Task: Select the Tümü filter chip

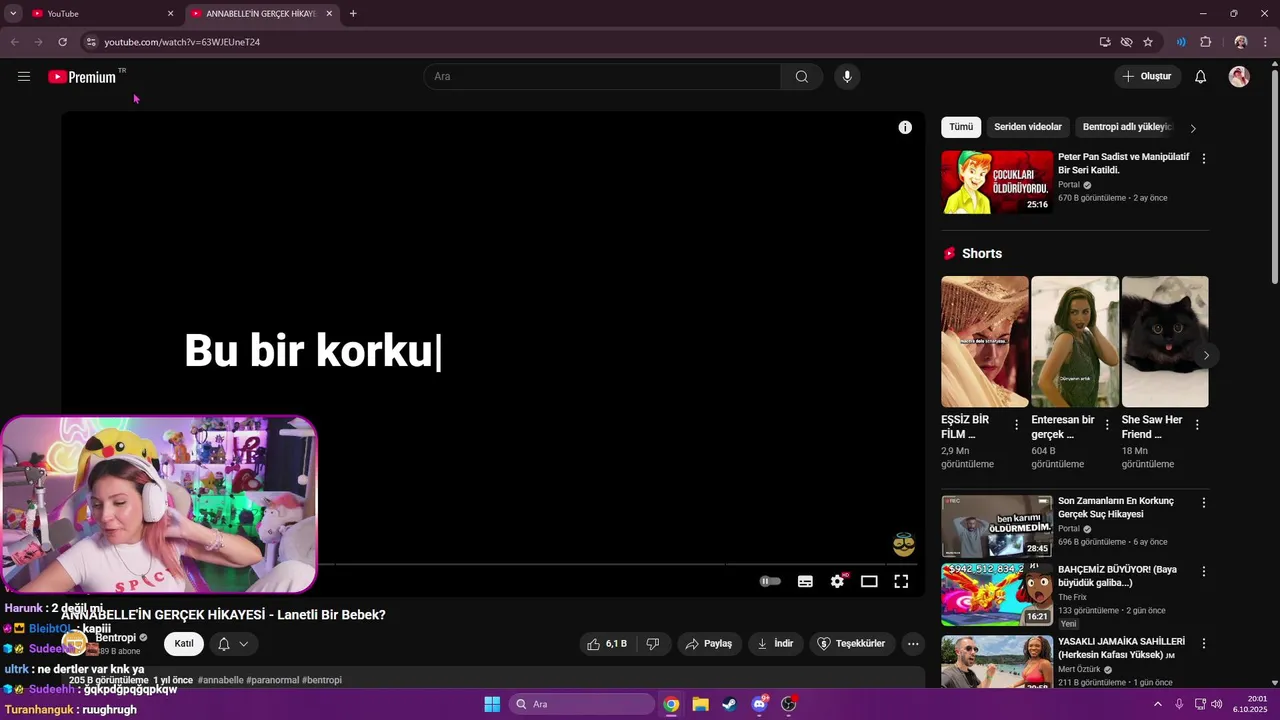Action: pos(961,127)
